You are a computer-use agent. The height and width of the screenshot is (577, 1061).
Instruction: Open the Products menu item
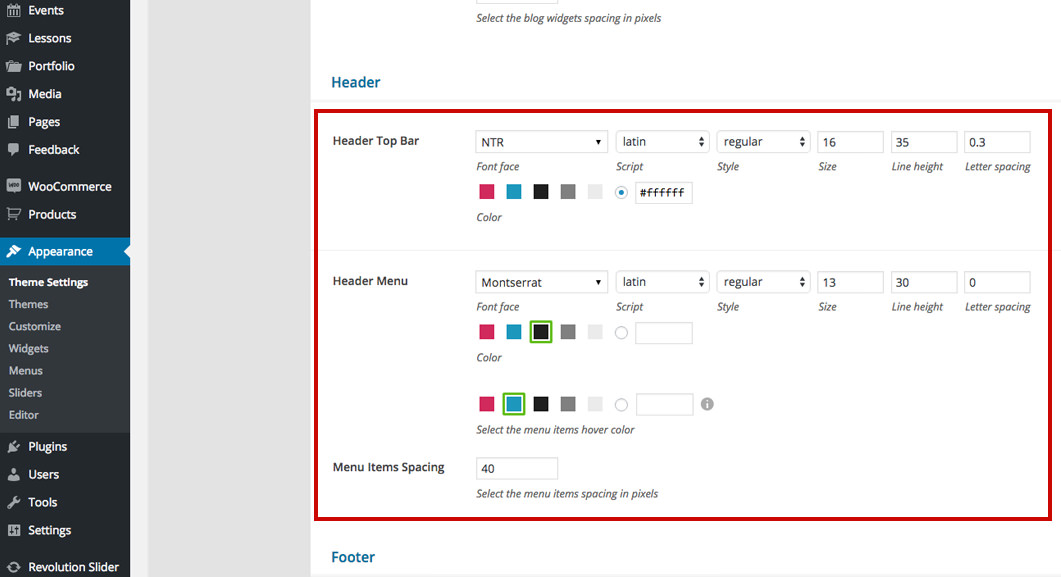(52, 214)
